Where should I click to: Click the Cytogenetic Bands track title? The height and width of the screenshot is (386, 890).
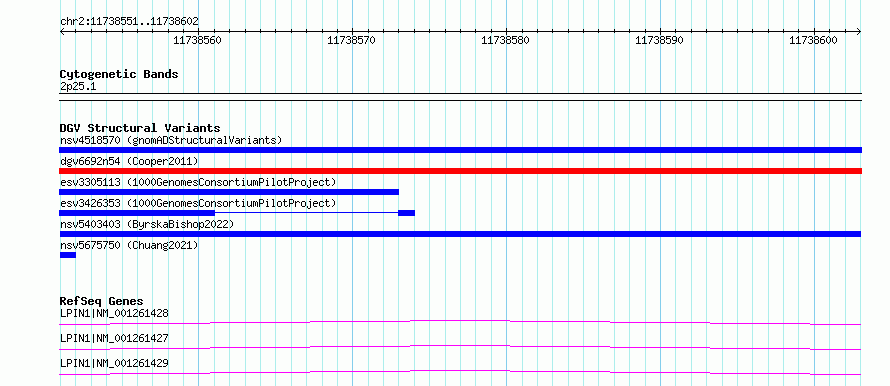coord(119,74)
